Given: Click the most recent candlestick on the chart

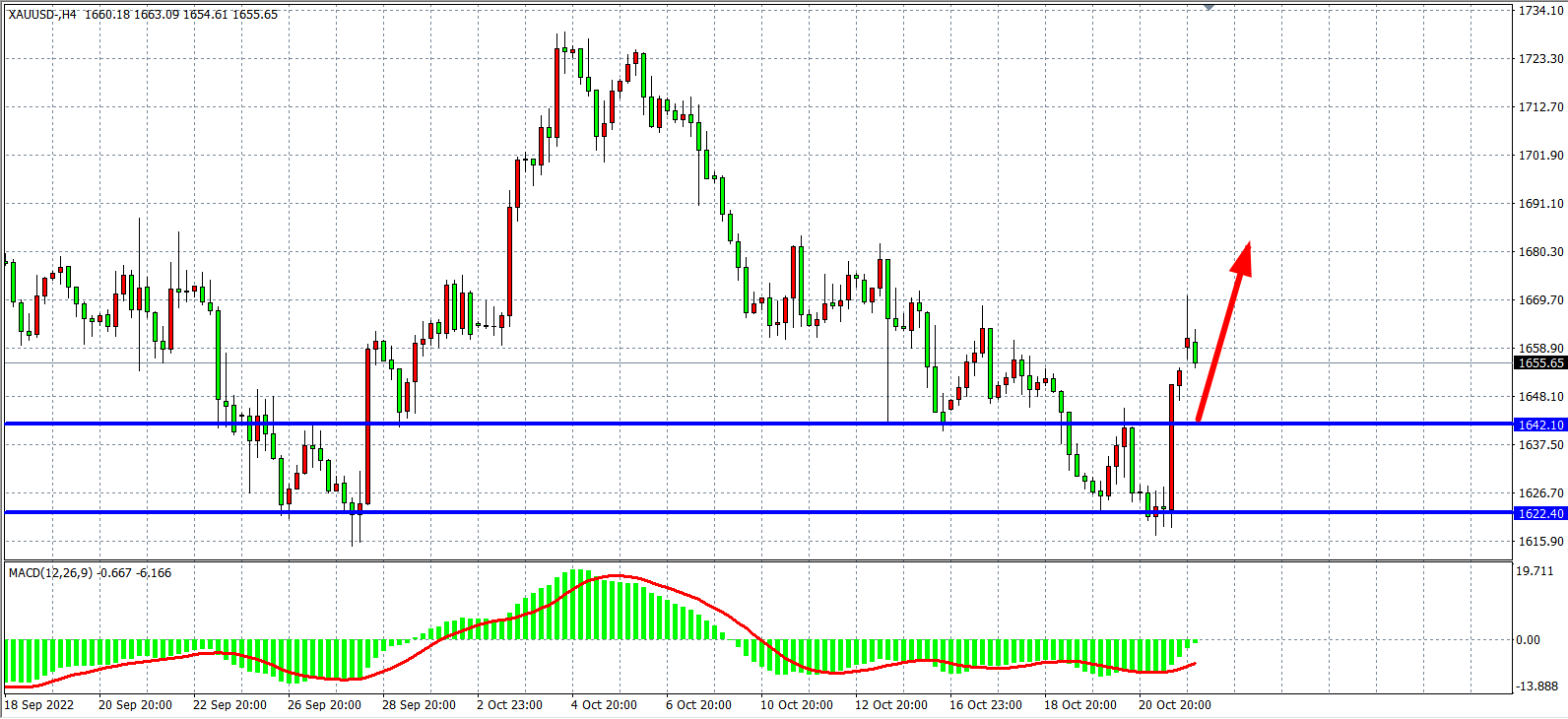Looking at the screenshot, I should click(x=1195, y=352).
